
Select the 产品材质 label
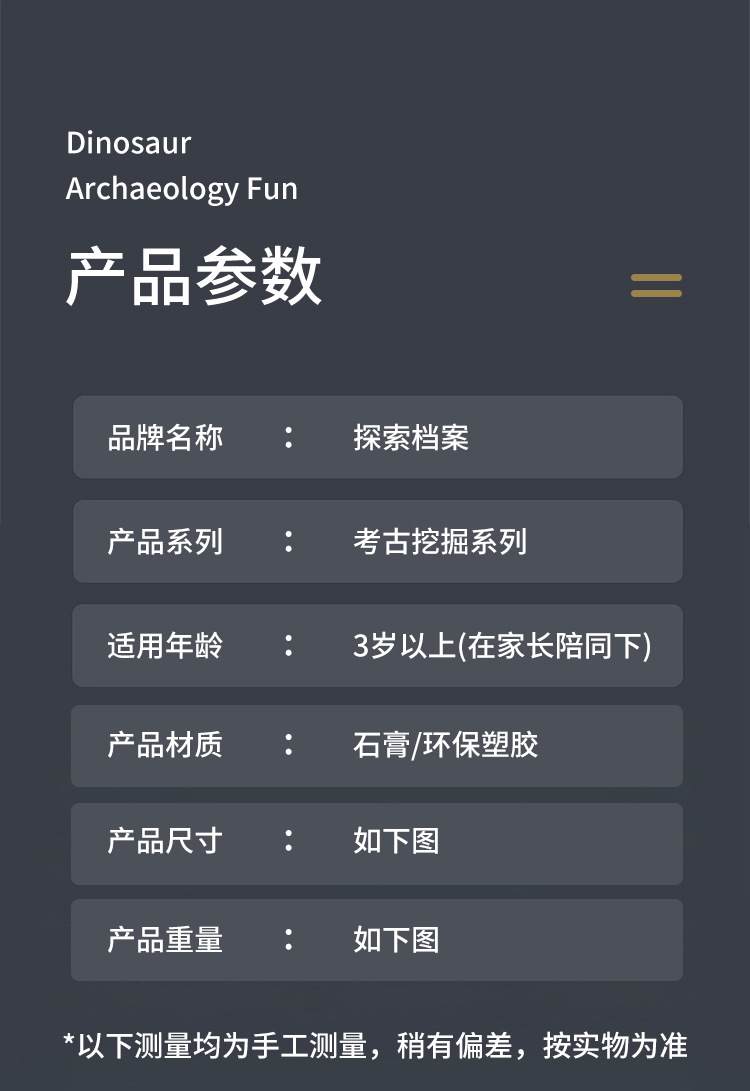click(x=165, y=745)
